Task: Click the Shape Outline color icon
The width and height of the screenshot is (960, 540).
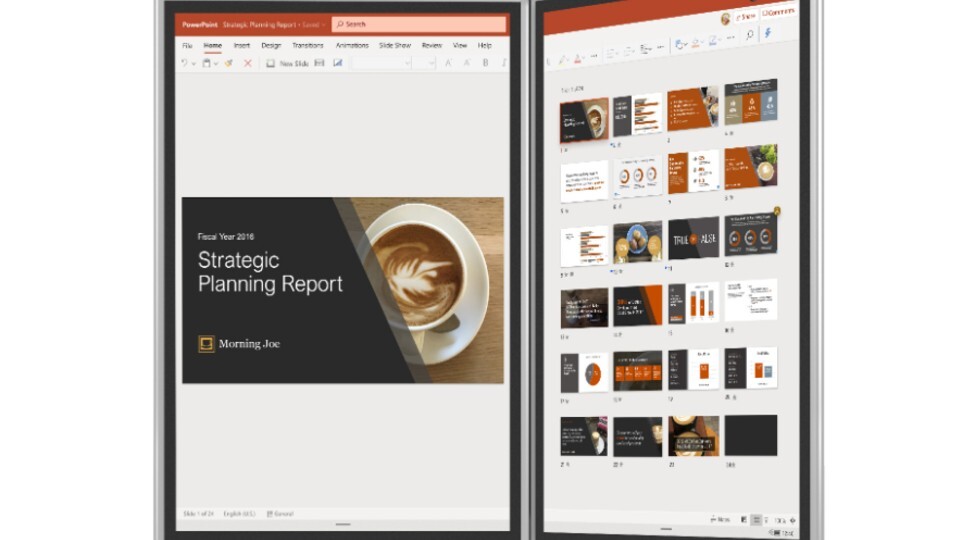Action: point(714,40)
